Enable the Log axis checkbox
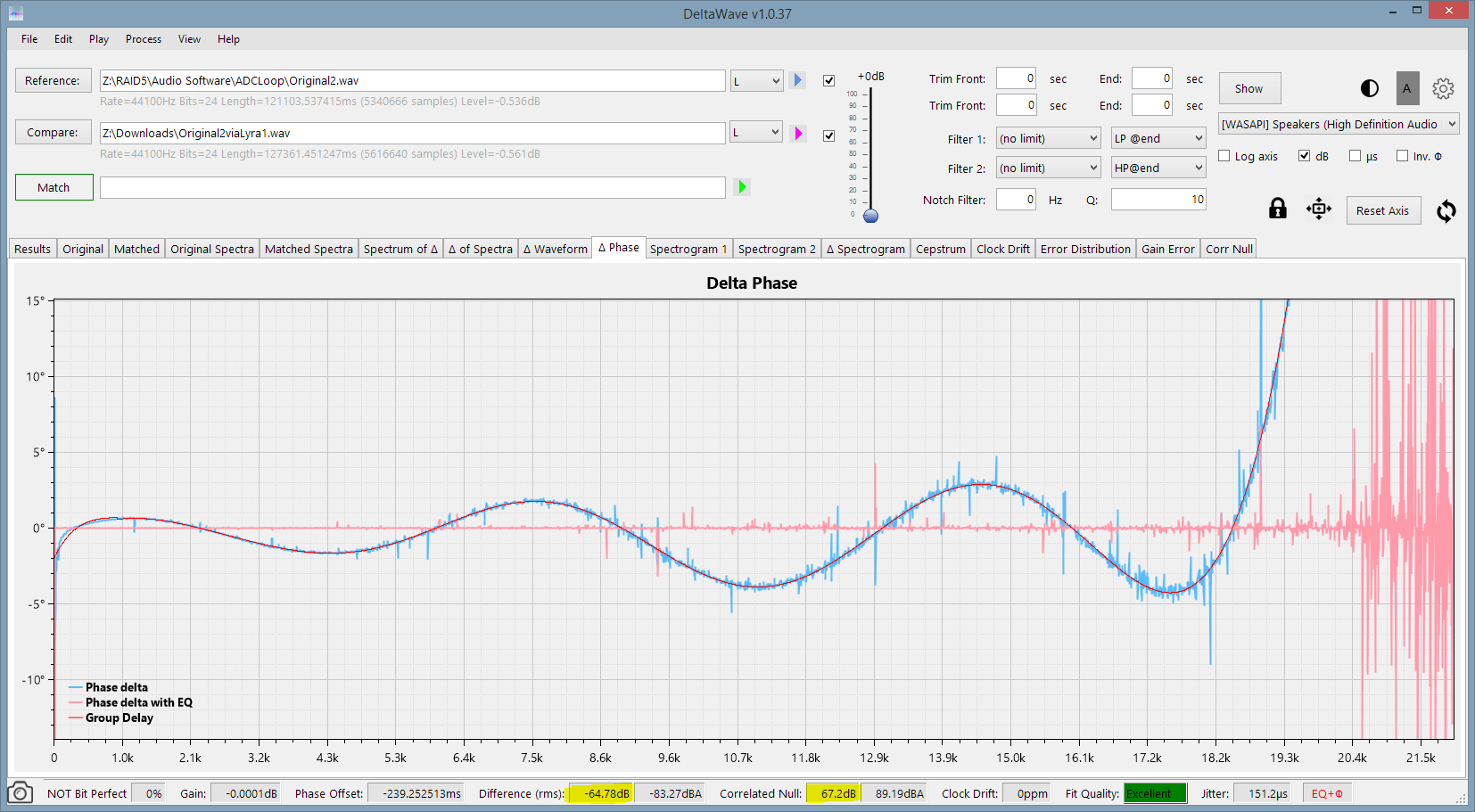1475x812 pixels. pos(1224,156)
